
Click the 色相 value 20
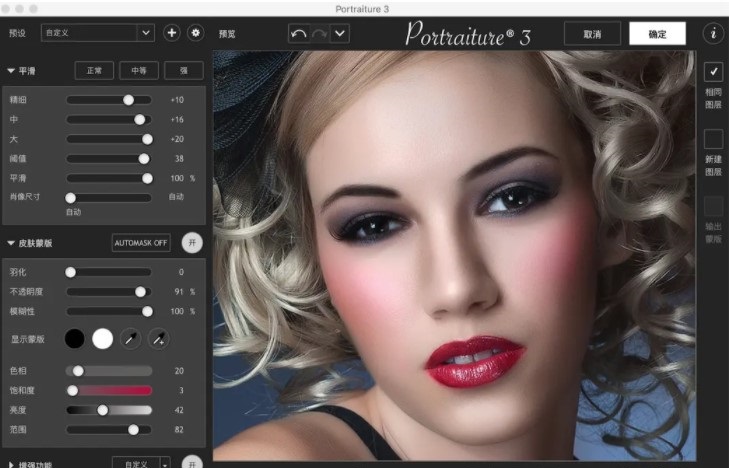[x=179, y=371]
